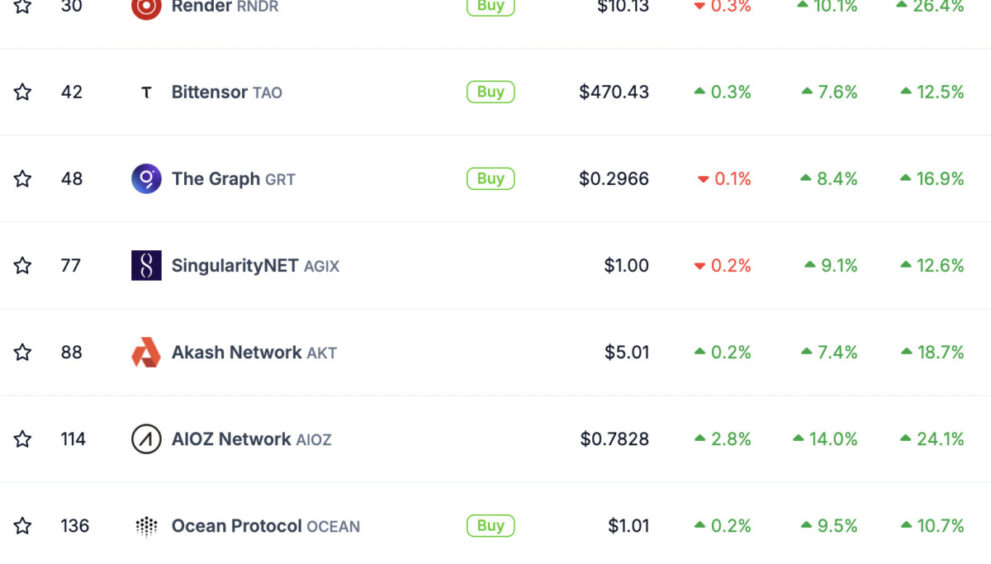Click the SingularityNET logo icon

[x=146, y=266]
